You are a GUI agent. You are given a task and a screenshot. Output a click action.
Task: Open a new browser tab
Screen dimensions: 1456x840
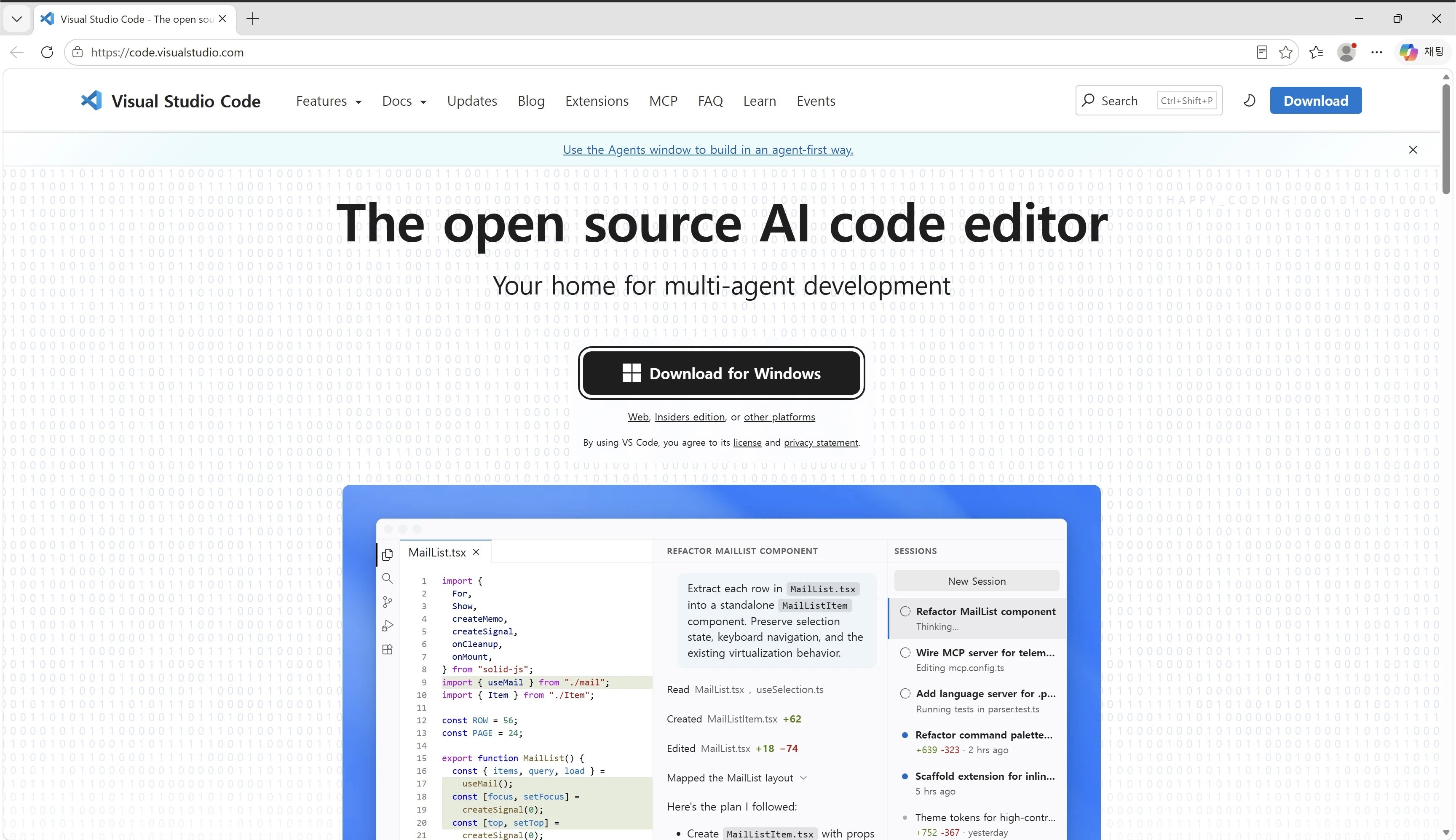(253, 19)
